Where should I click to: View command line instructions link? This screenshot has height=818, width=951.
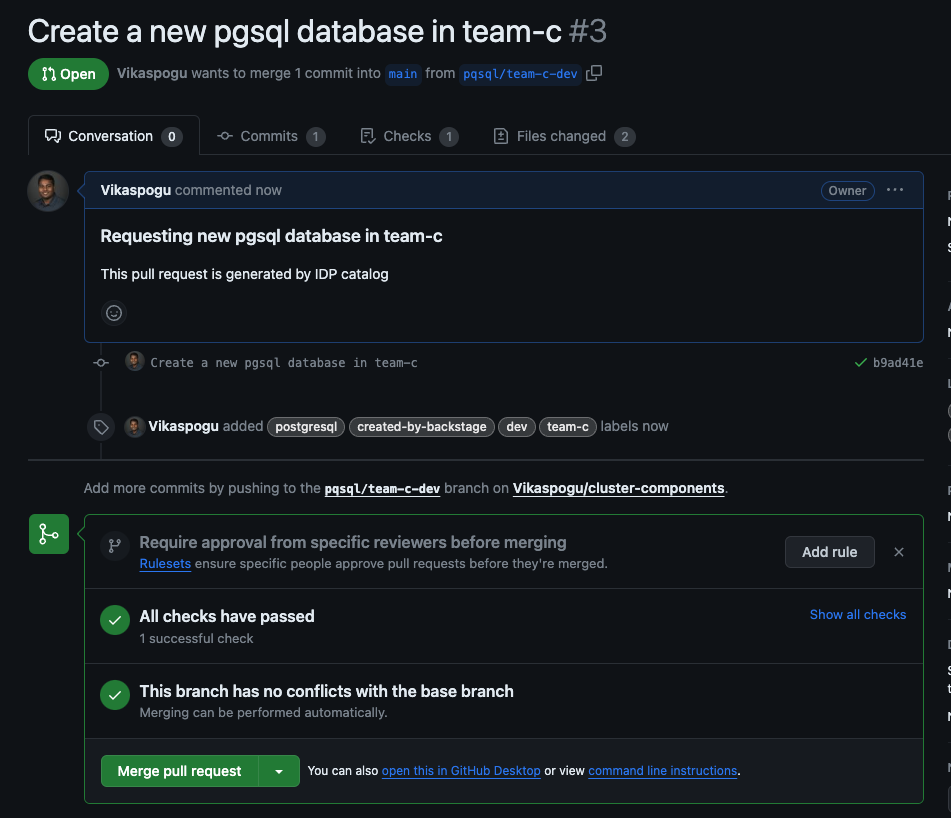(663, 771)
